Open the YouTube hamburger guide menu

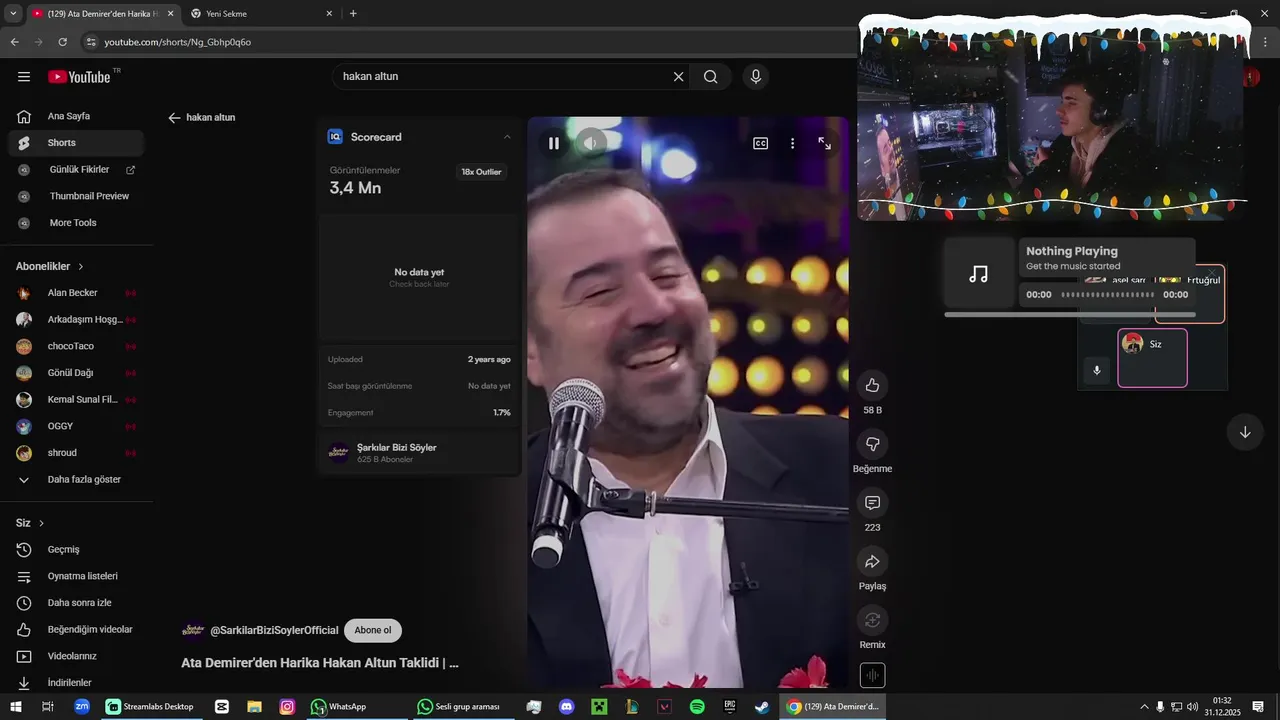pos(24,77)
